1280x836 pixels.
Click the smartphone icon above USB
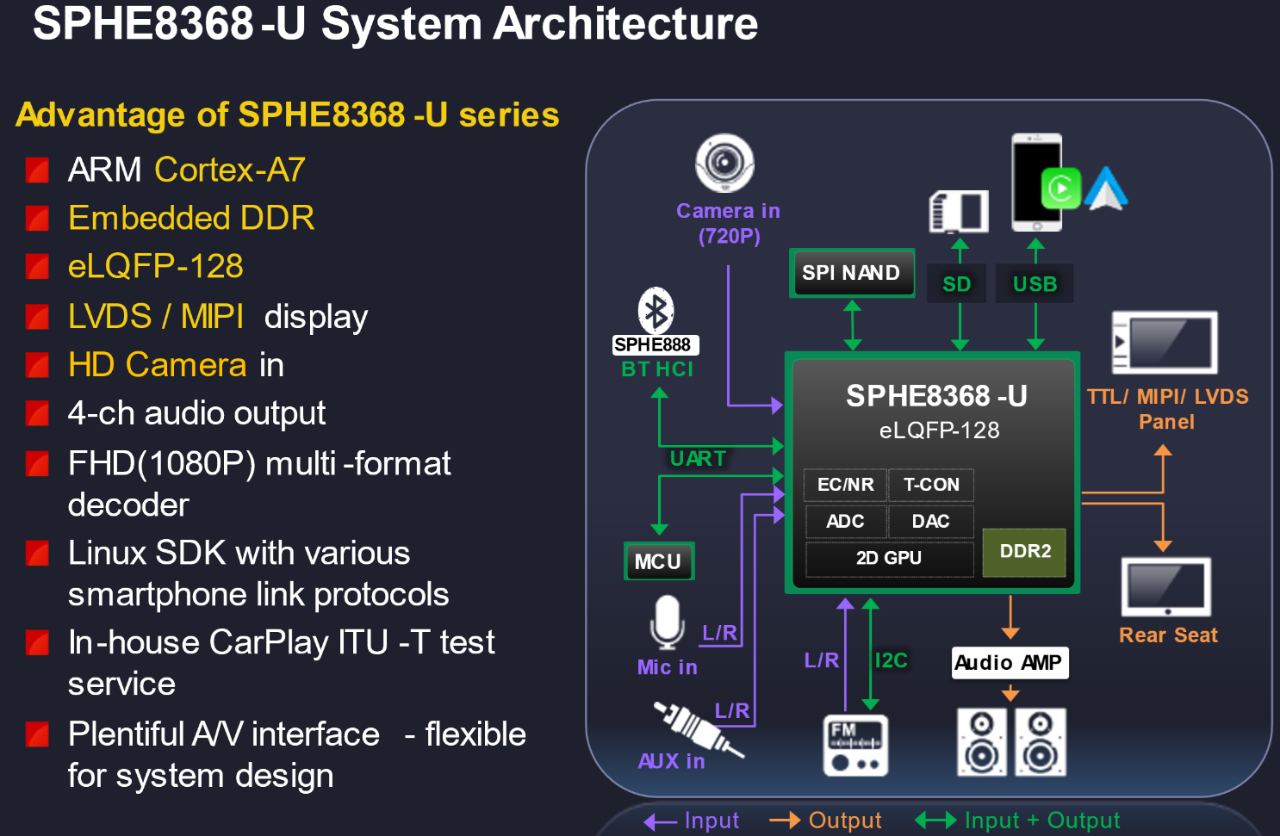(1035, 183)
